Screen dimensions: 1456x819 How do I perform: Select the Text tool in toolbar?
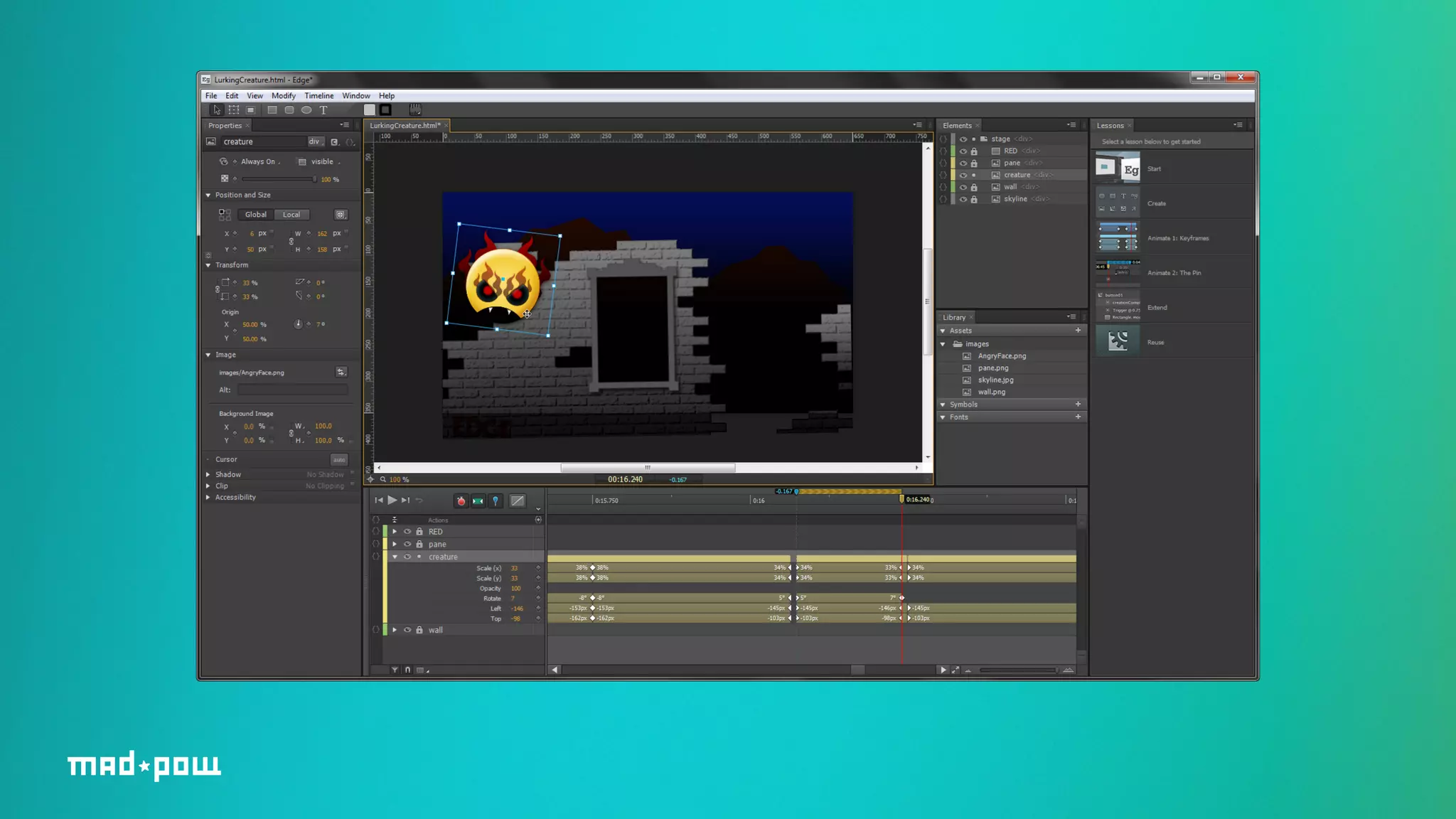(323, 110)
